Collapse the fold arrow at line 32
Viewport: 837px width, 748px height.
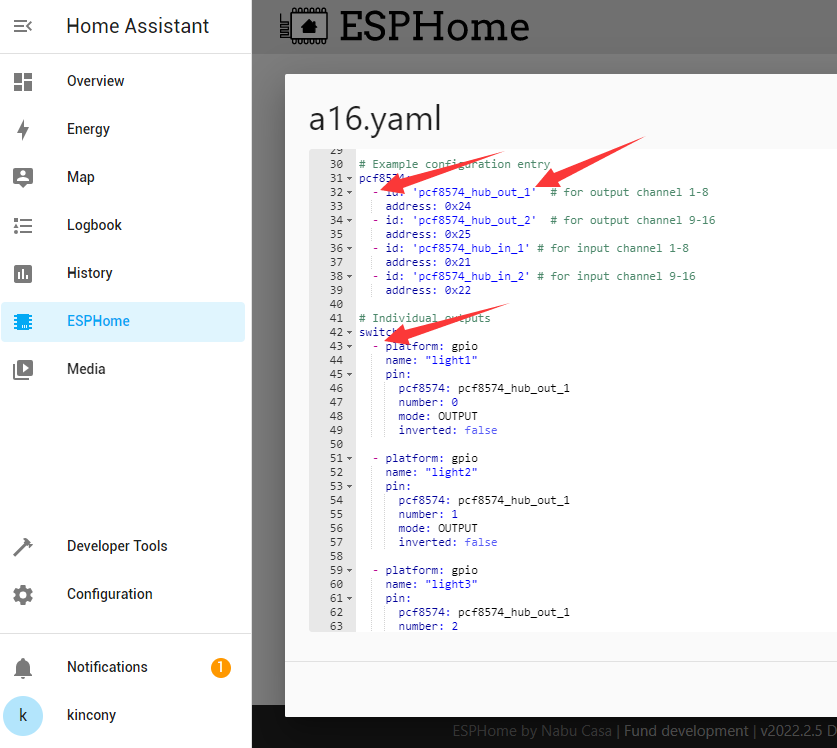(349, 192)
